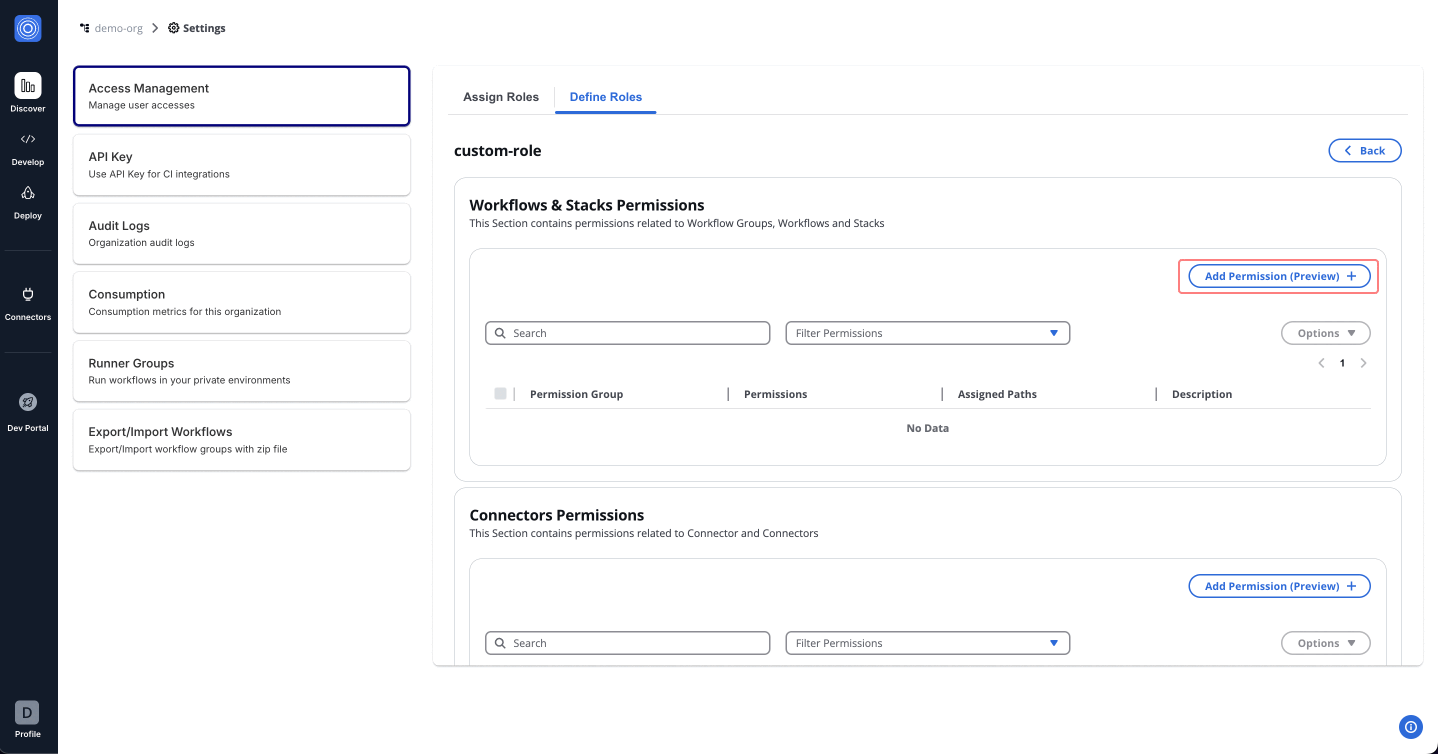Click the Search field in Workflows section
Image resolution: width=1438 pixels, height=754 pixels.
click(x=628, y=333)
